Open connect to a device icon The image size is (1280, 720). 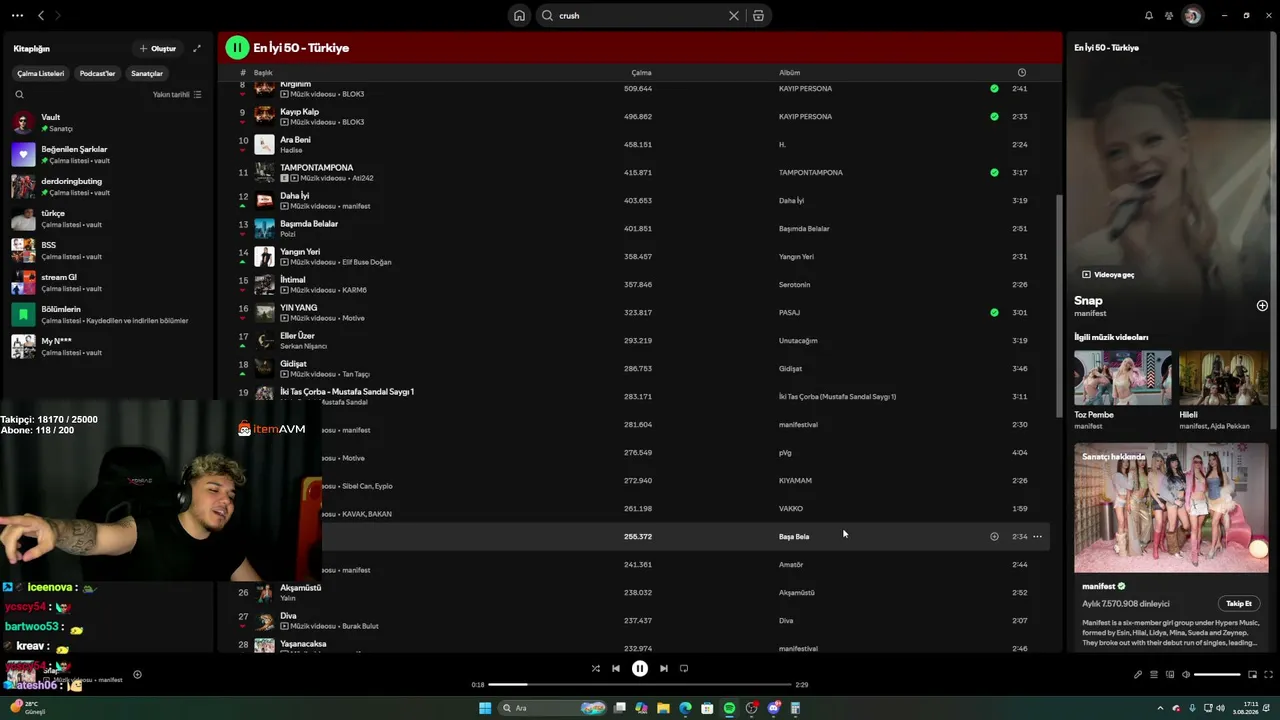[x=1170, y=675]
